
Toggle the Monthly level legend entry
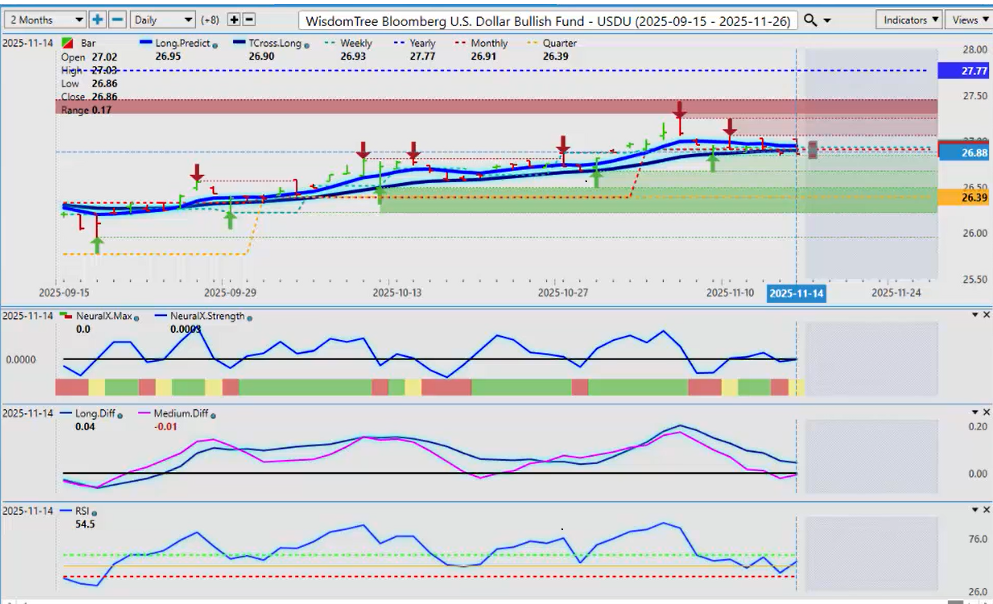point(483,44)
